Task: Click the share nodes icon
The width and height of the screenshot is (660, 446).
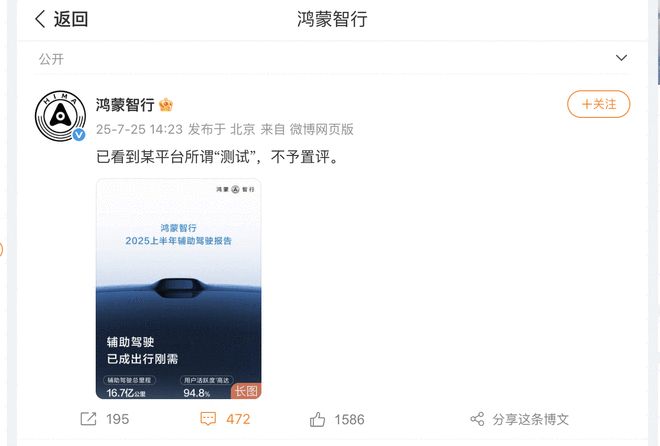Action: coord(477,419)
